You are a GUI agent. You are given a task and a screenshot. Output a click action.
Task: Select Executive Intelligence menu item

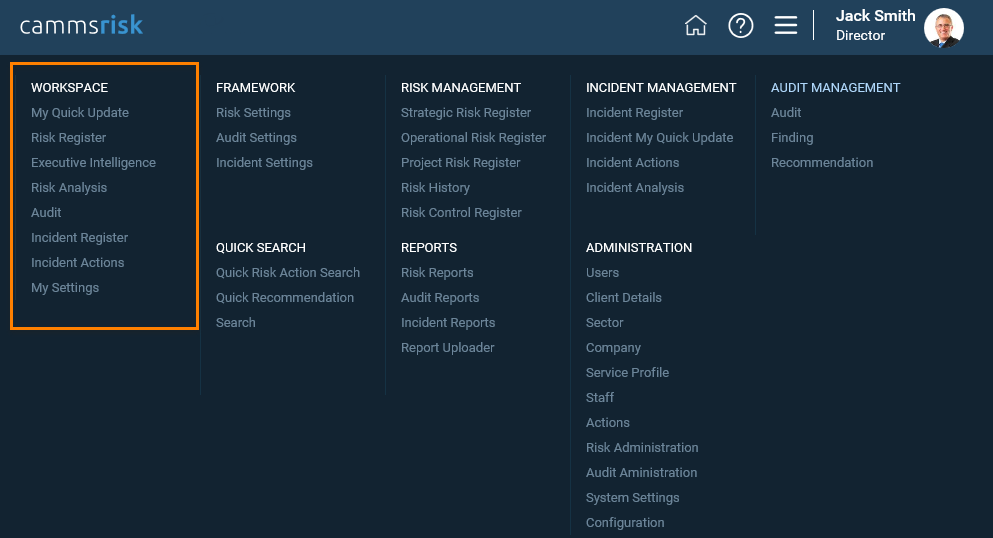(93, 163)
